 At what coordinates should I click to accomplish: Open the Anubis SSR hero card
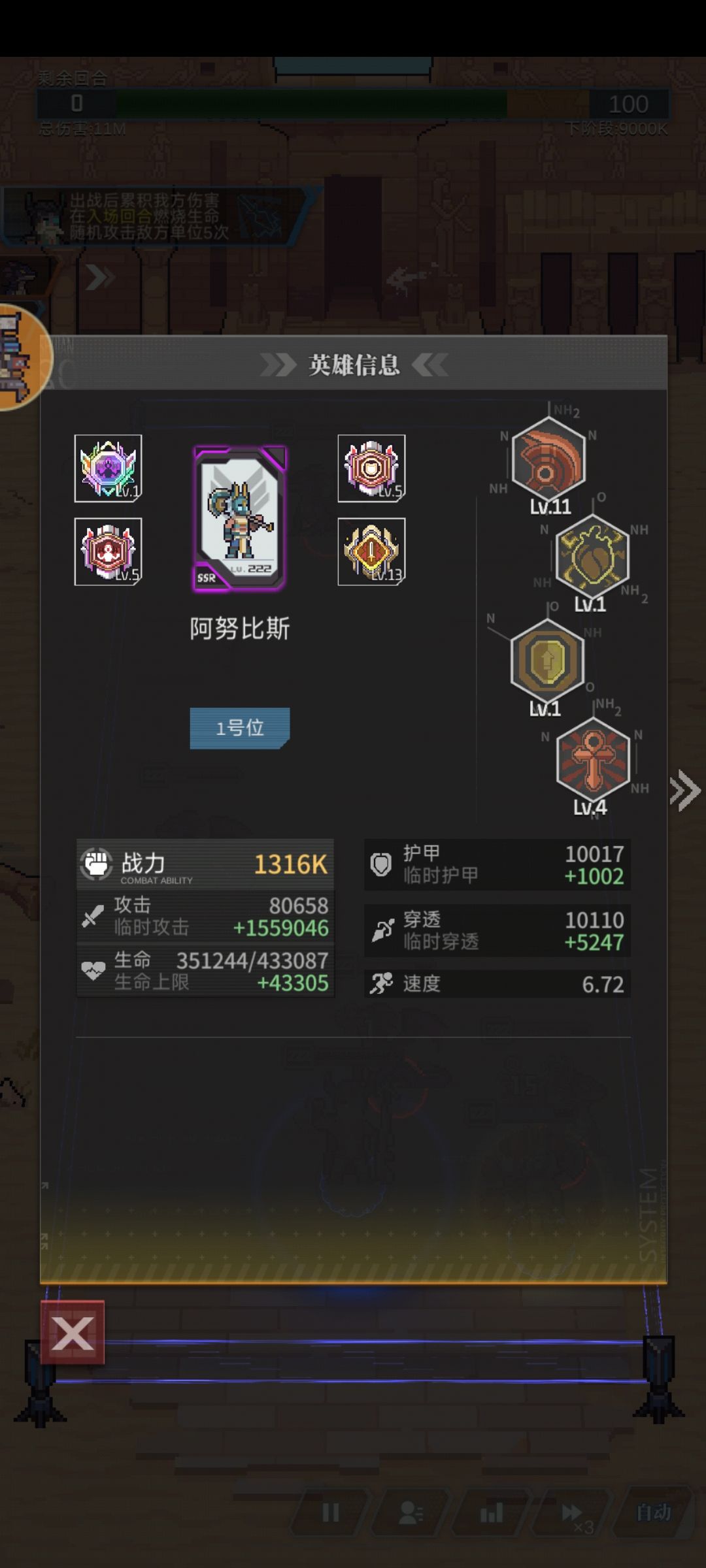pyautogui.click(x=240, y=518)
